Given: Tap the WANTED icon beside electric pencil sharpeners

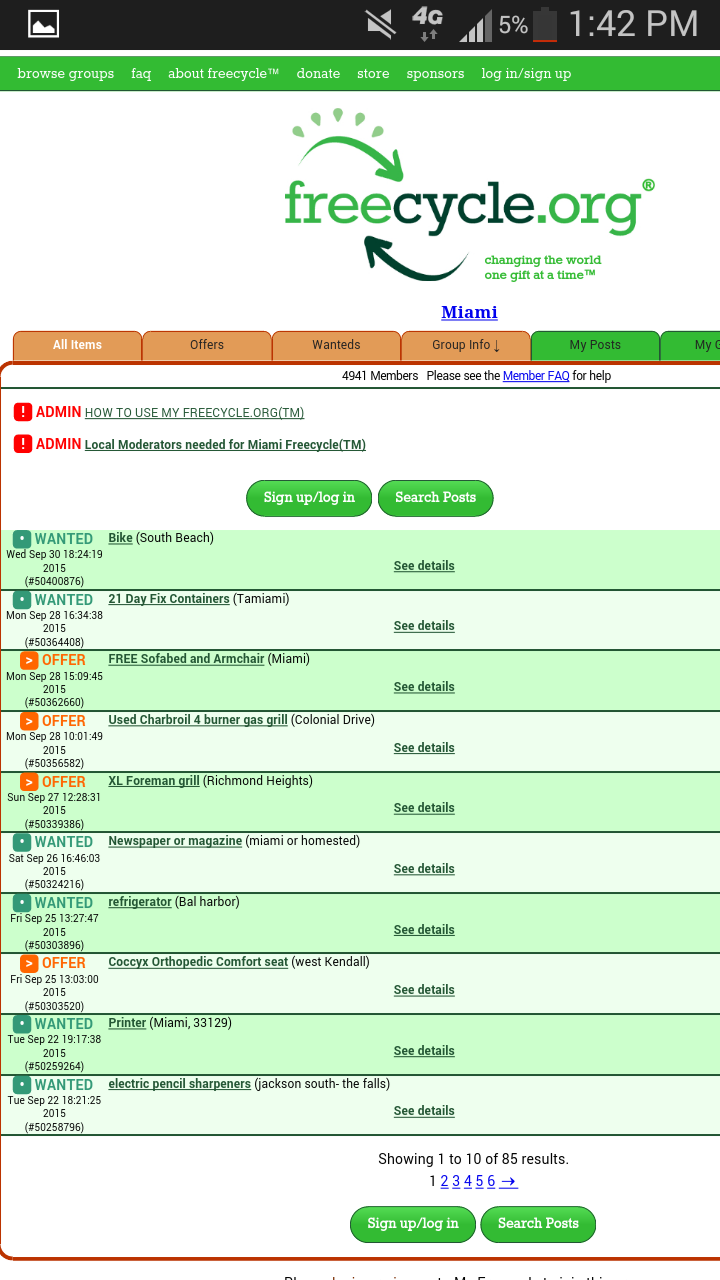Looking at the screenshot, I should [22, 1085].
